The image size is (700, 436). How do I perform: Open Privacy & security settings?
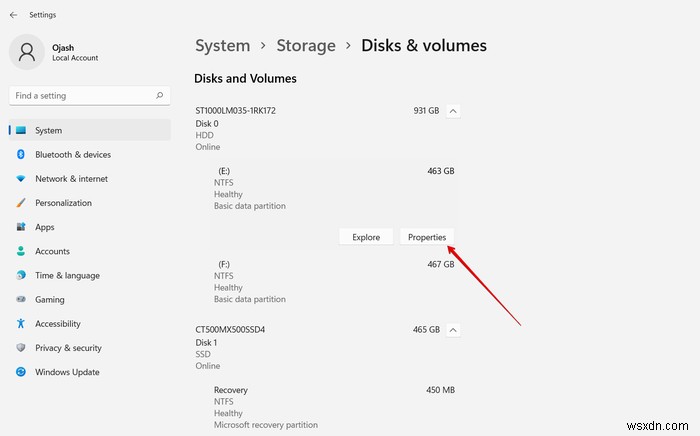coord(68,348)
